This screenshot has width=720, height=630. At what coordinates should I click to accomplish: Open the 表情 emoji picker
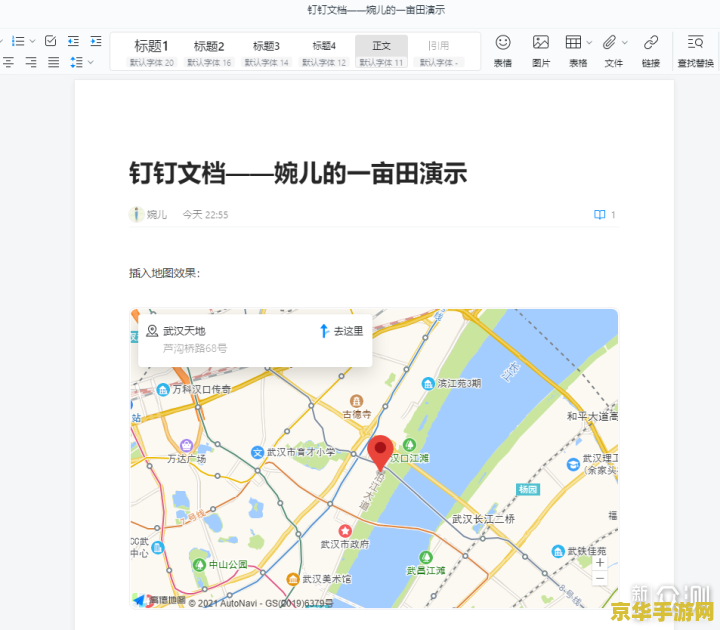click(503, 51)
